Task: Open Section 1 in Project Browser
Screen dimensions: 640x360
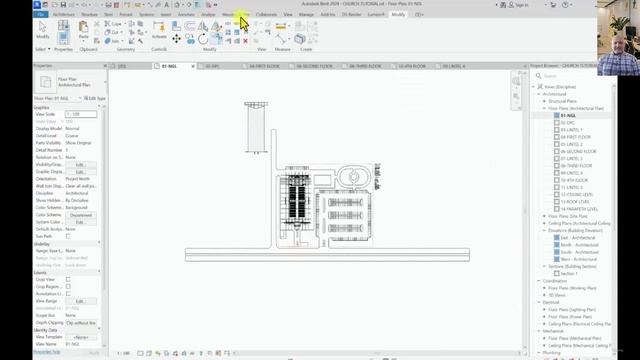Action: tap(569, 273)
